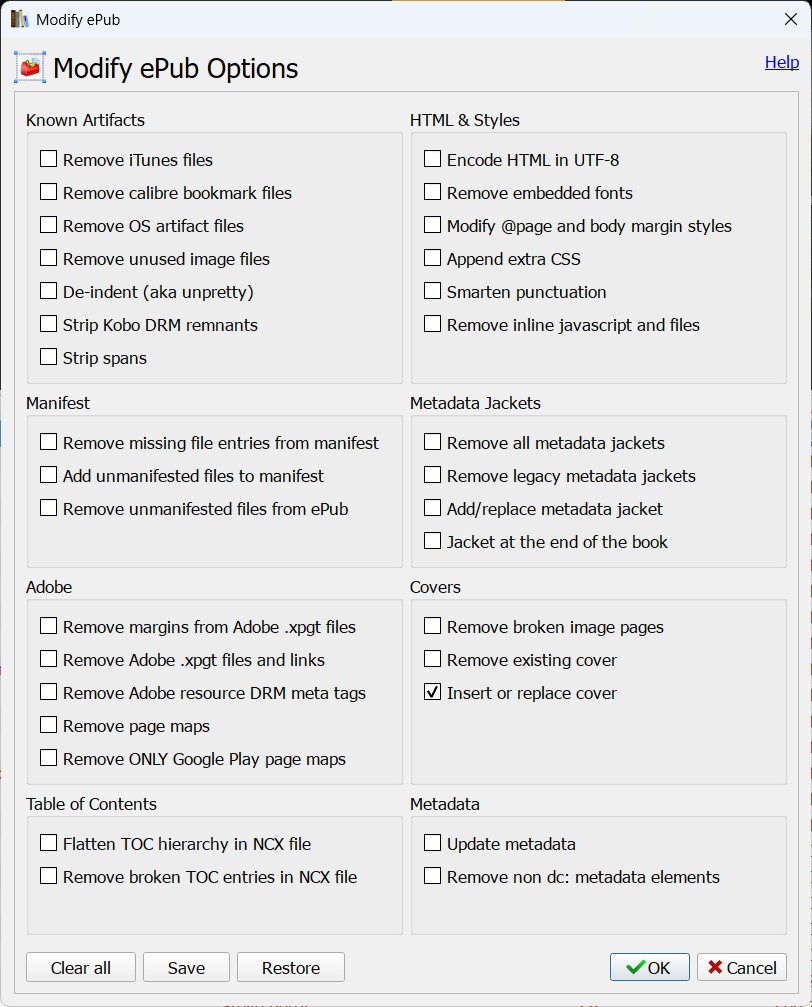Uncheck Insert or replace cover
812x1007 pixels.
click(x=432, y=692)
